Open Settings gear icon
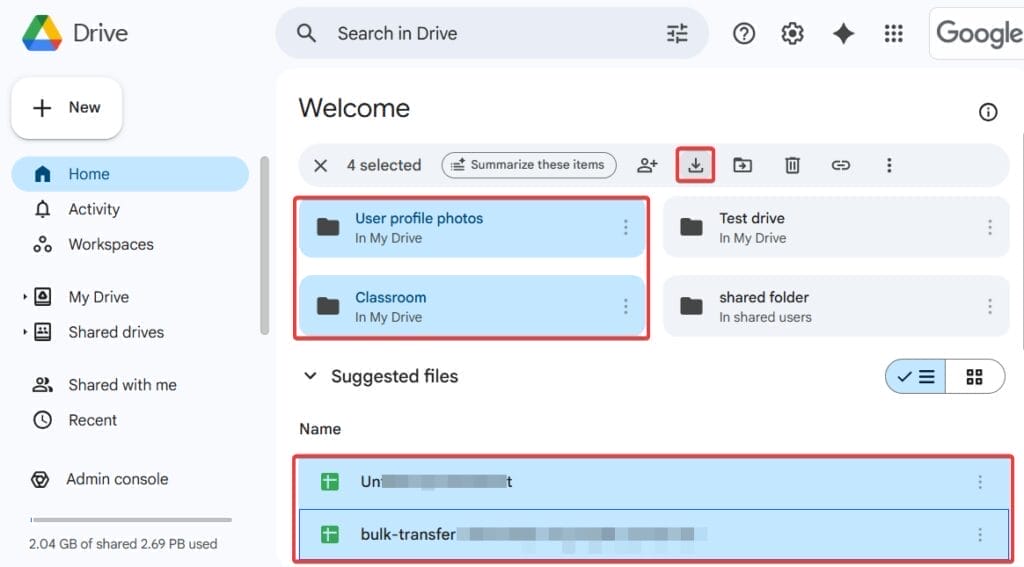Viewport: 1024px width, 567px height. tap(792, 34)
